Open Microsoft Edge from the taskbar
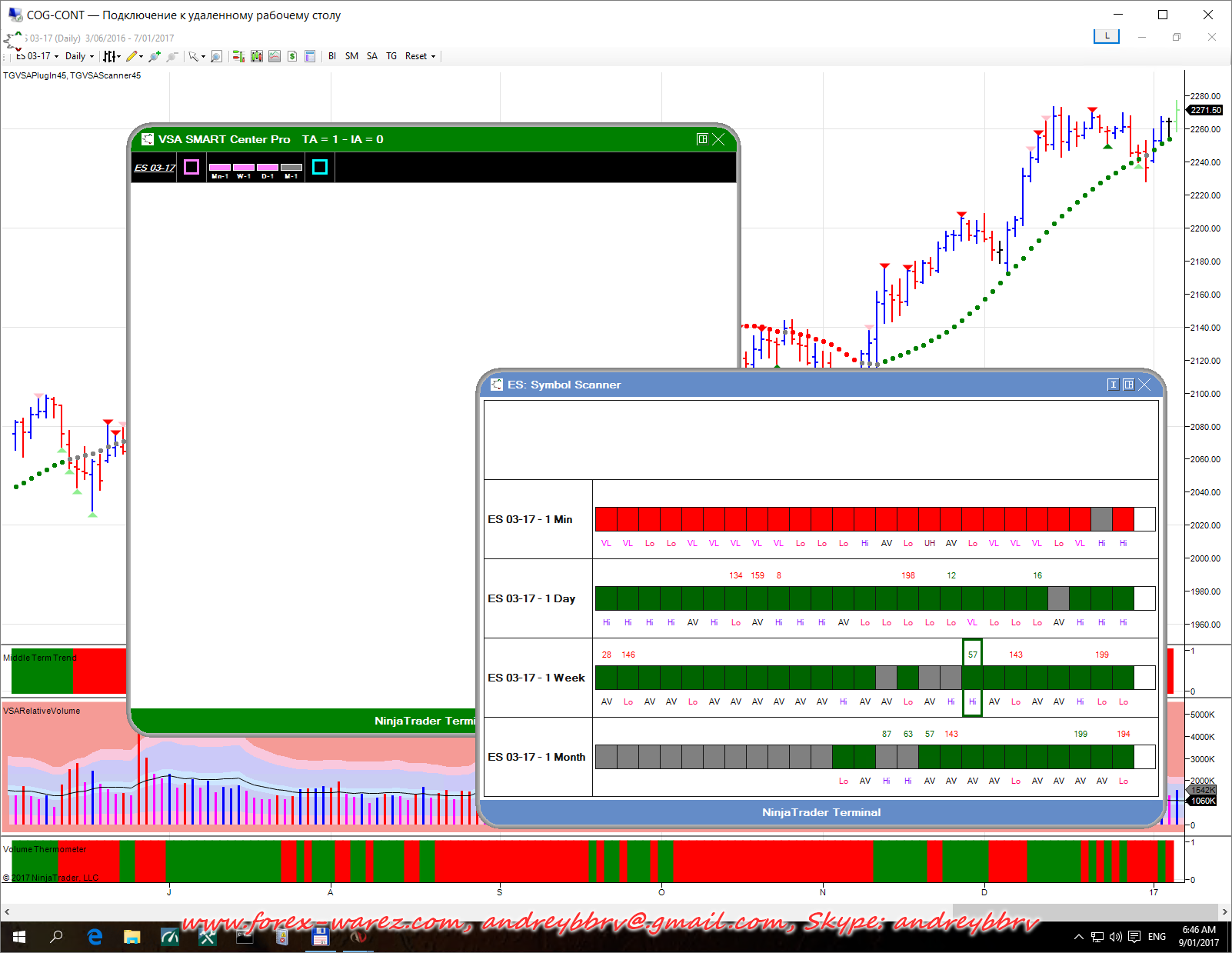Image resolution: width=1232 pixels, height=953 pixels. (95, 937)
